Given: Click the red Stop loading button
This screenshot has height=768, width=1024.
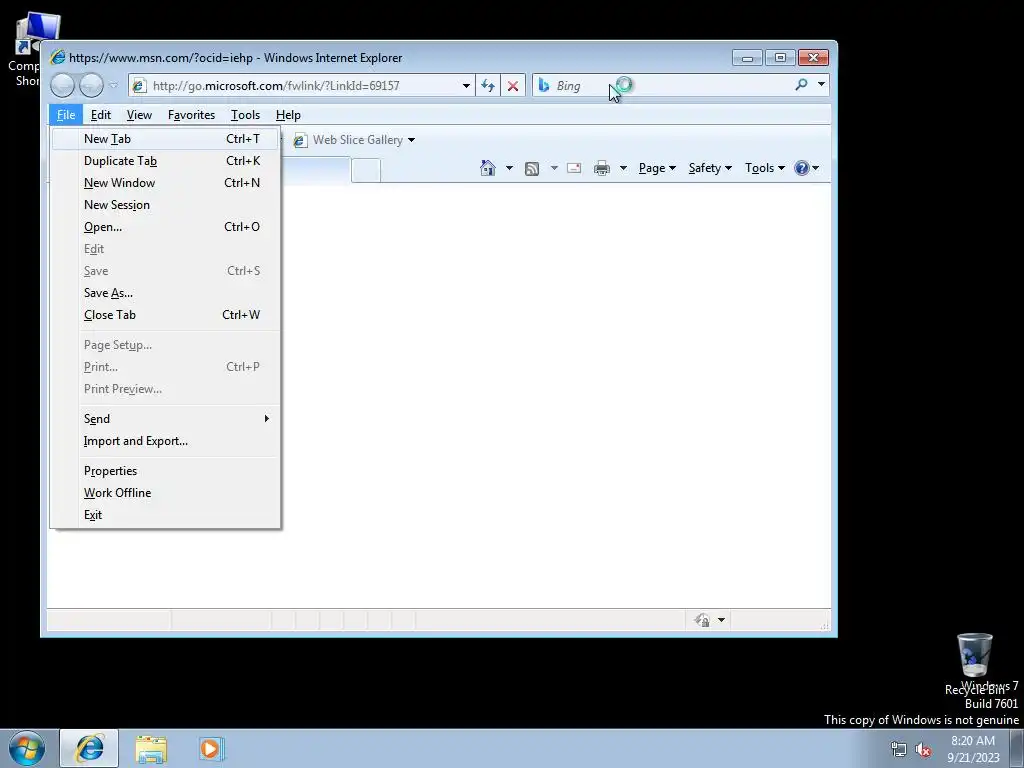Looking at the screenshot, I should pos(513,86).
